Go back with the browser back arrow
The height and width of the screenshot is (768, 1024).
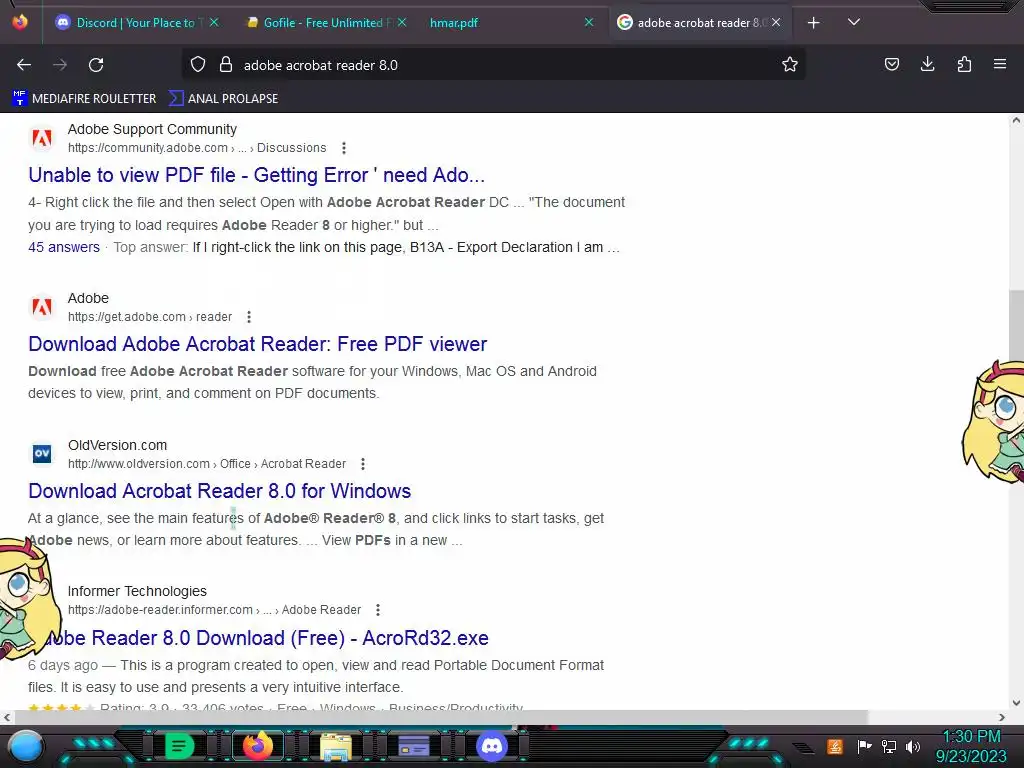pyautogui.click(x=24, y=65)
